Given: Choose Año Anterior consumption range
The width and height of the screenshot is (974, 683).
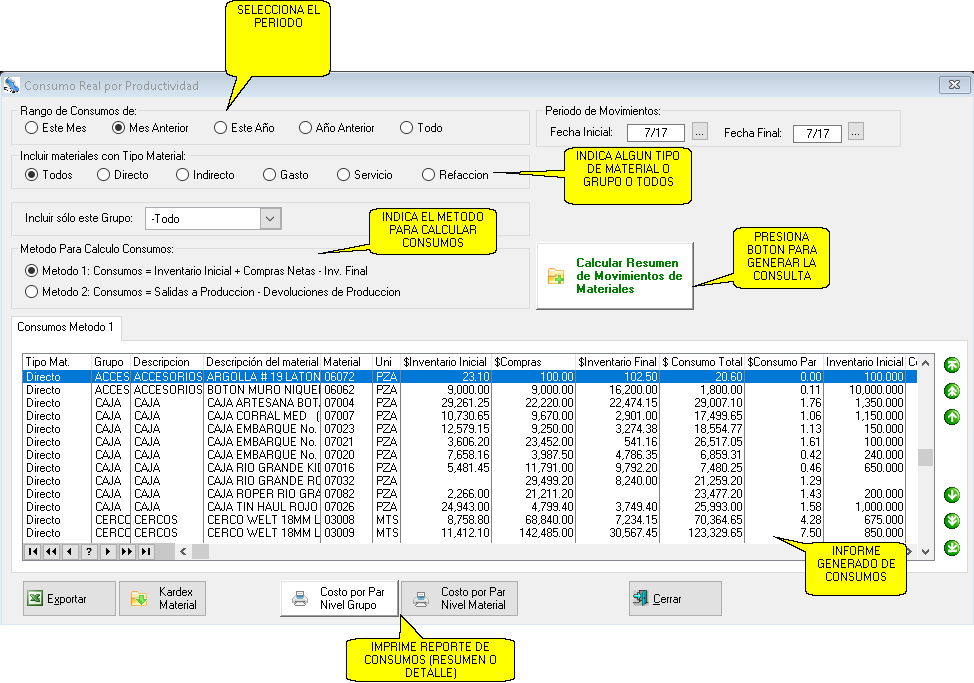Looking at the screenshot, I should [x=306, y=128].
